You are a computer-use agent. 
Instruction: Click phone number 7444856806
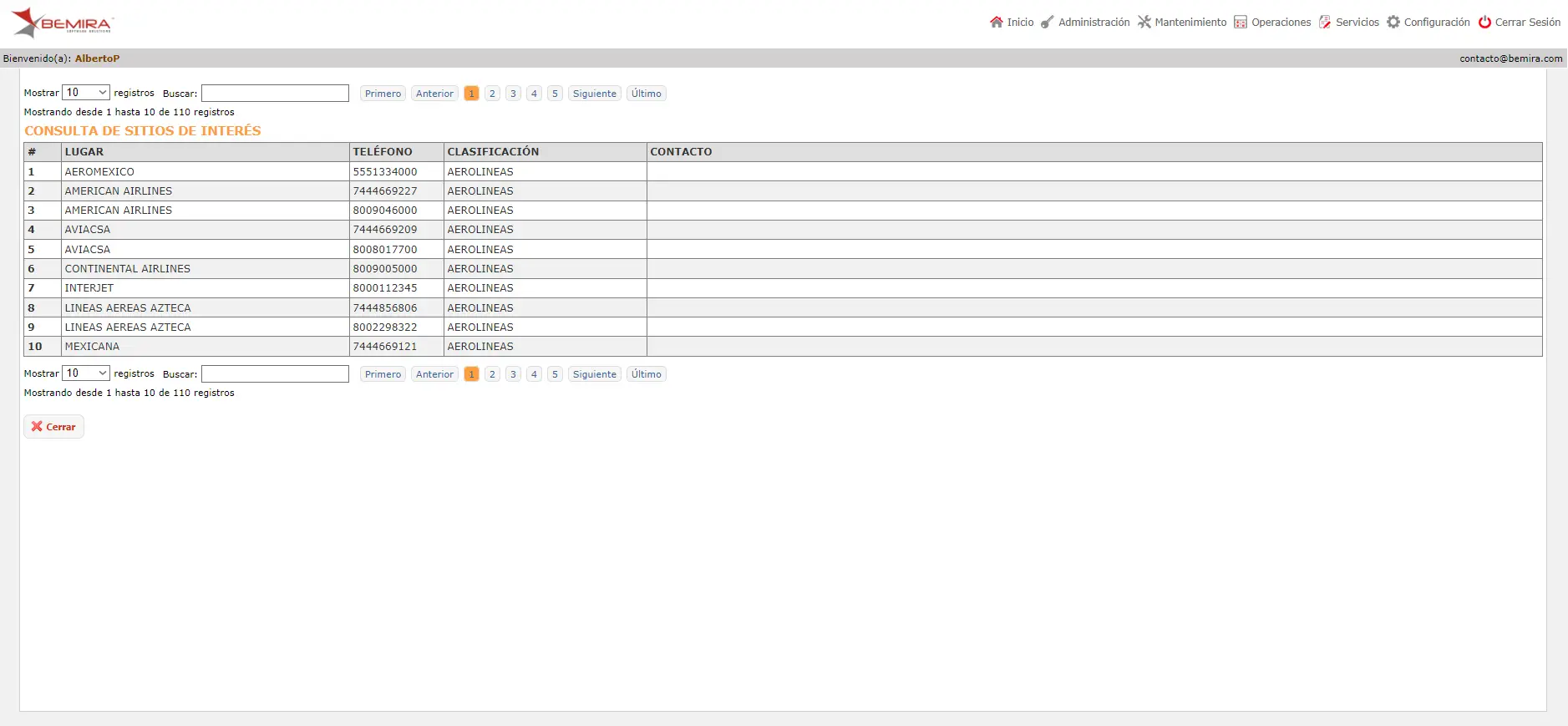coord(385,308)
